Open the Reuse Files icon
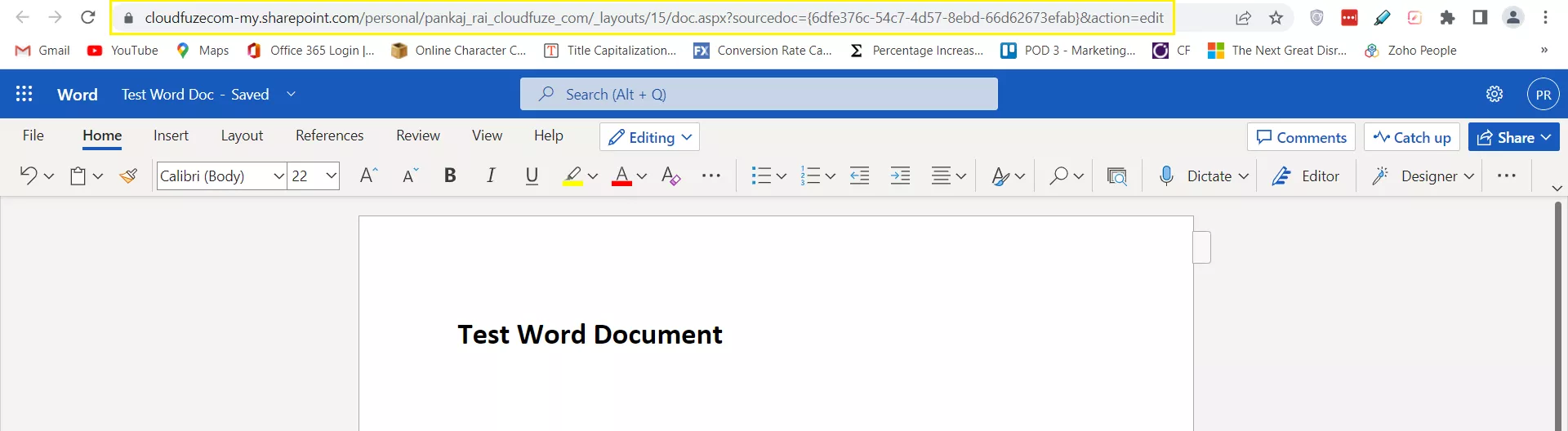This screenshot has width=1568, height=431. click(x=1116, y=176)
